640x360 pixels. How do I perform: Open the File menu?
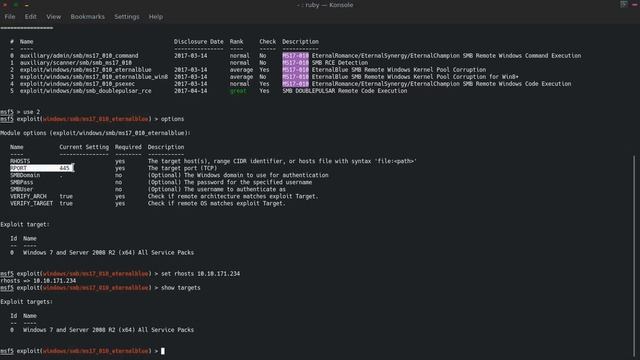tap(10, 17)
